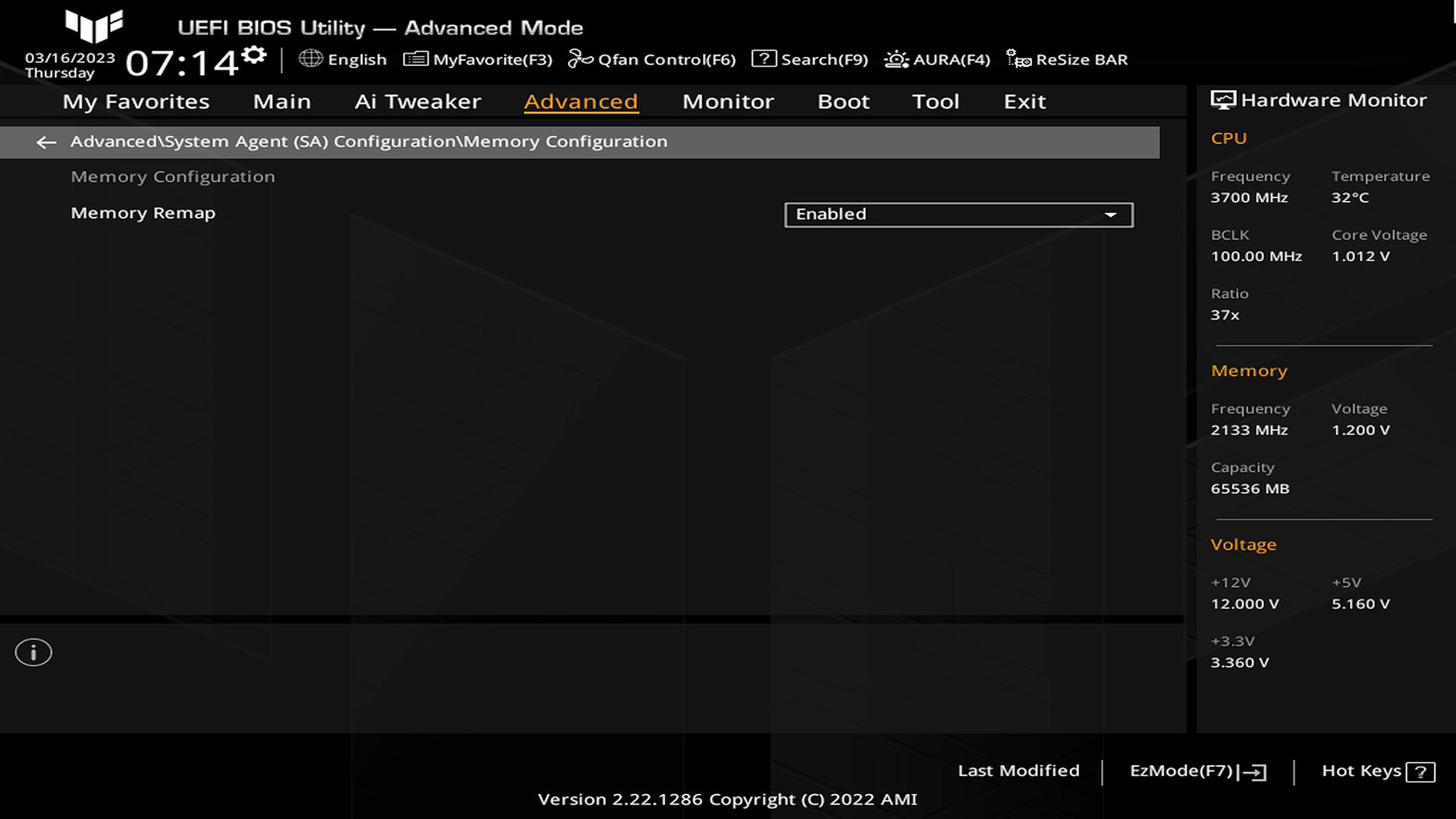Click the globe language icon
The image size is (1456, 819).
click(310, 58)
